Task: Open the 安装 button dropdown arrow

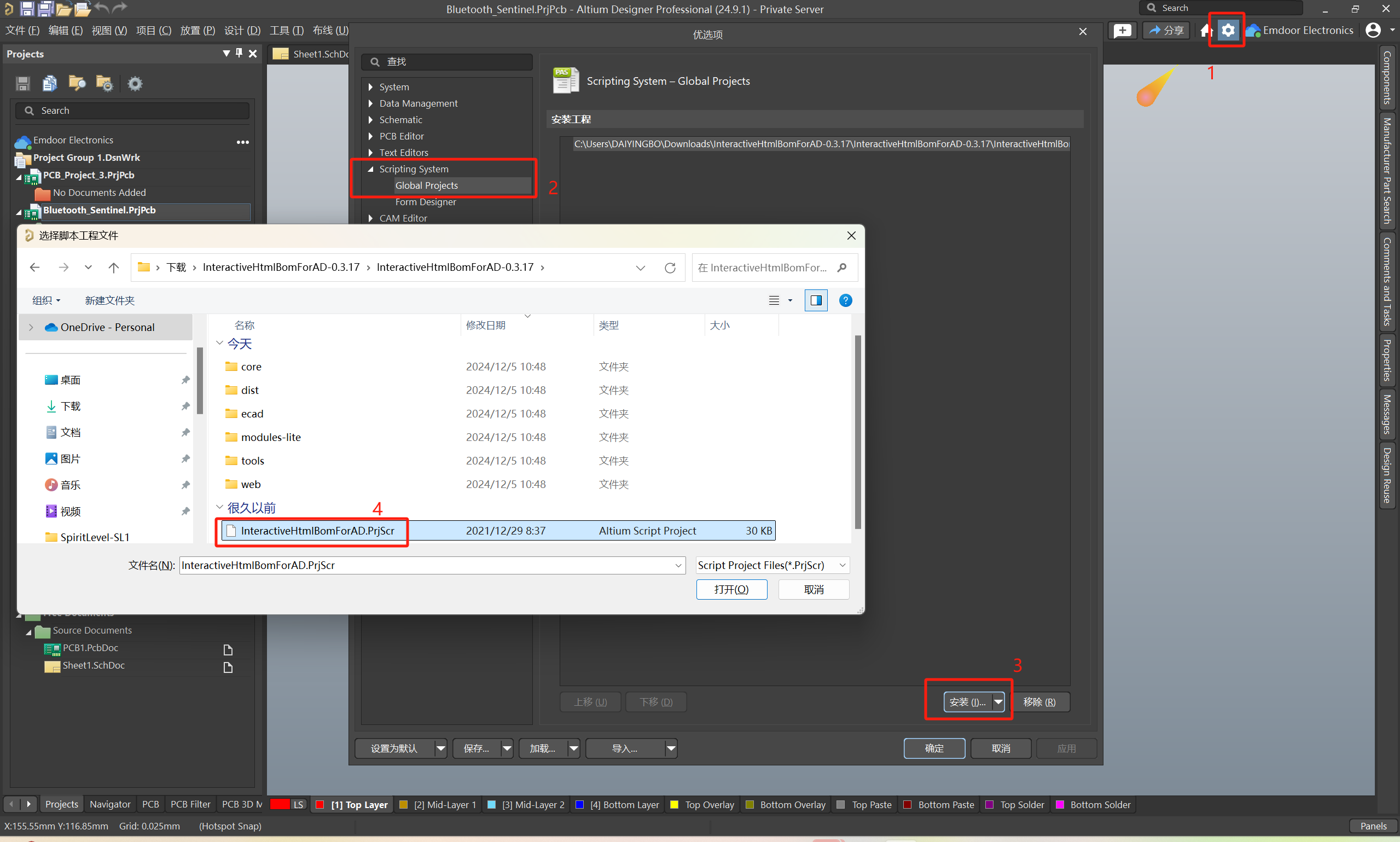Action: 998,702
